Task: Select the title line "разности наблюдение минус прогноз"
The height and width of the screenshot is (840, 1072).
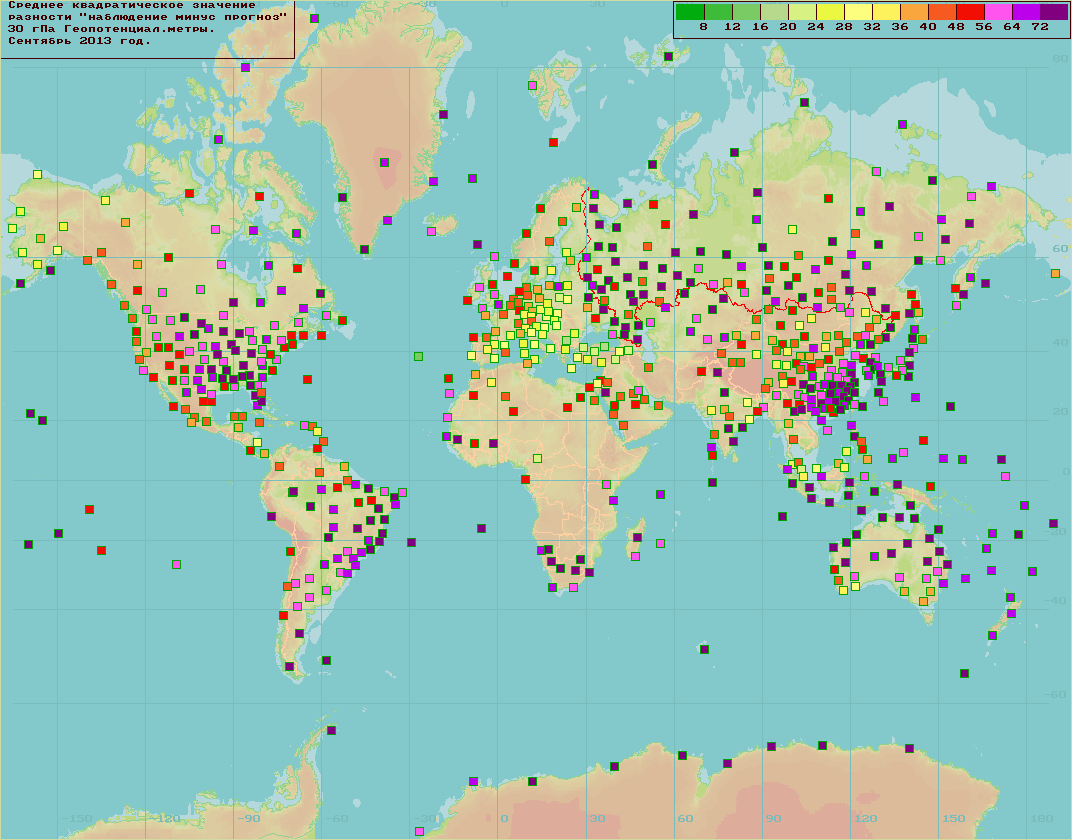Action: (x=147, y=17)
